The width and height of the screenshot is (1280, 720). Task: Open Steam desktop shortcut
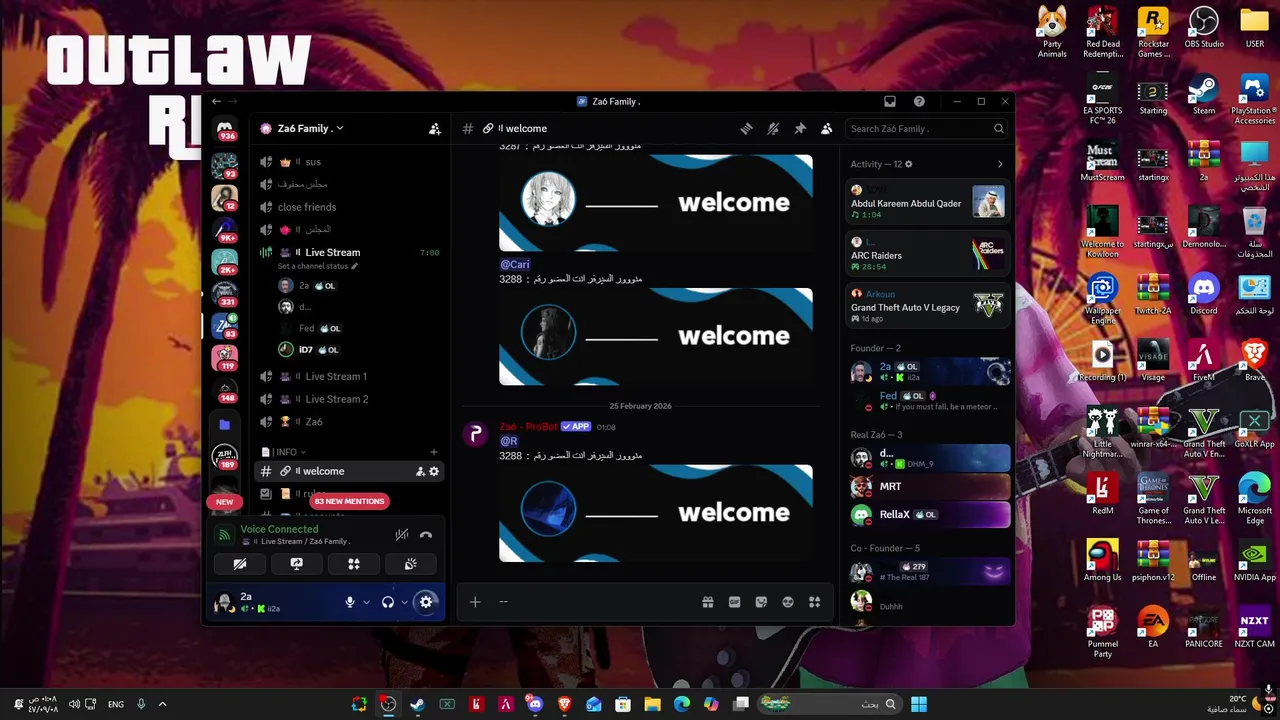[x=1204, y=95]
